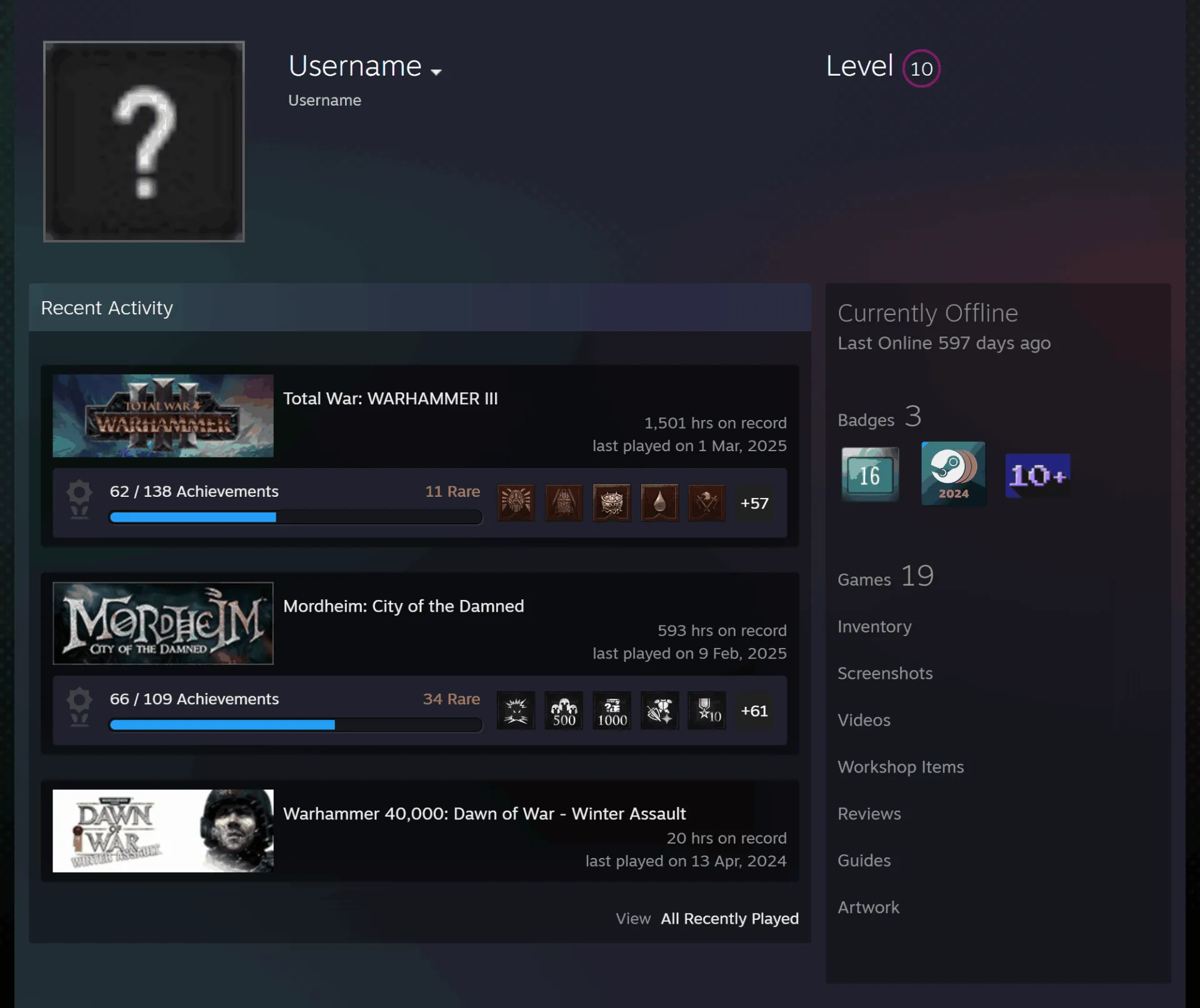The height and width of the screenshot is (1008, 1200).
Task: Open the Workshop Items section
Action: tap(901, 767)
